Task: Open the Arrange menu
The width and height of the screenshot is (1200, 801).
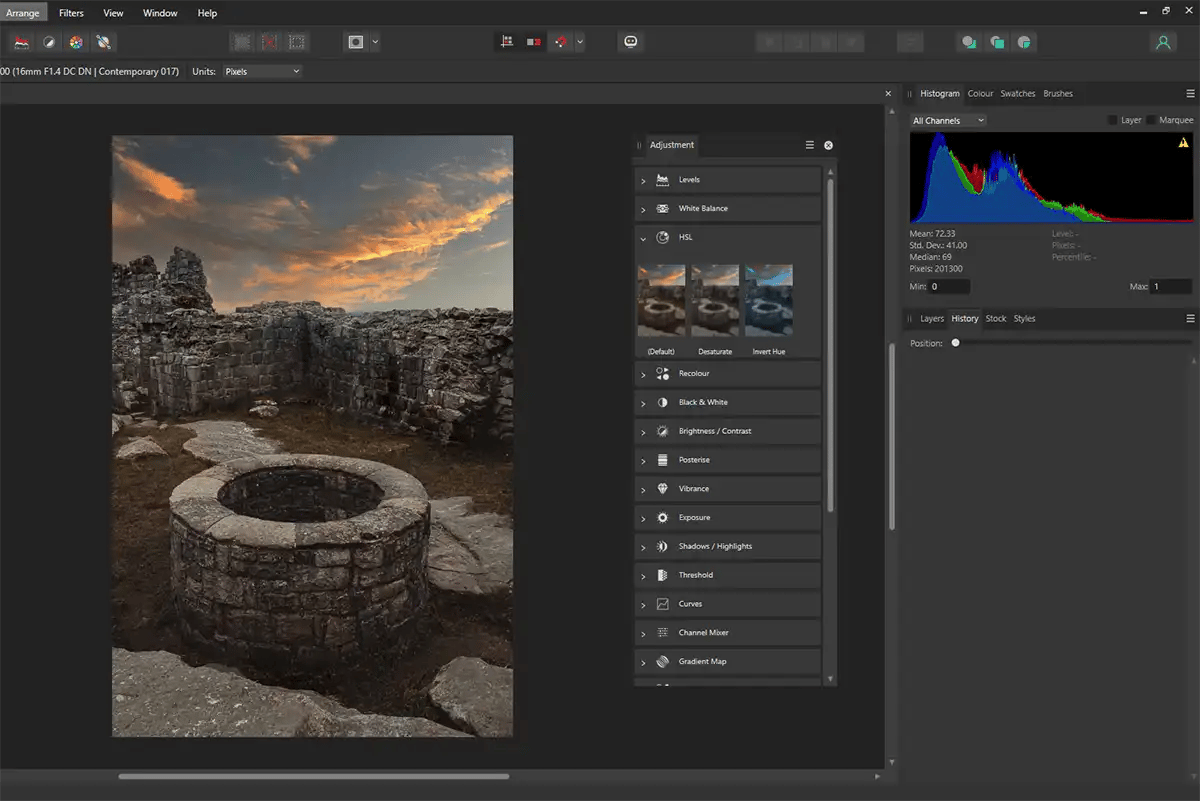Action: [23, 13]
